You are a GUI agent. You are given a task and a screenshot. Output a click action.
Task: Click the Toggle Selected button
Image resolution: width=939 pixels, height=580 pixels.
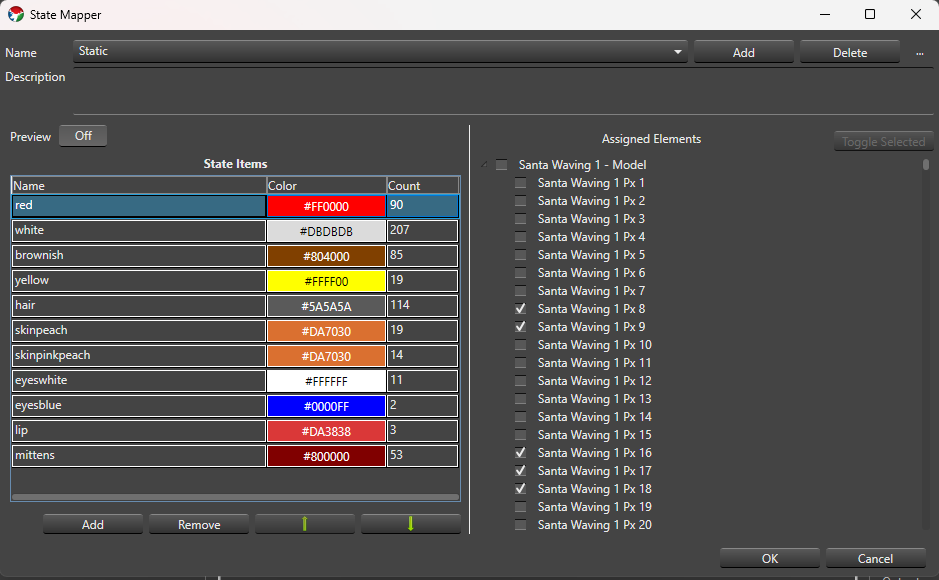pos(883,141)
